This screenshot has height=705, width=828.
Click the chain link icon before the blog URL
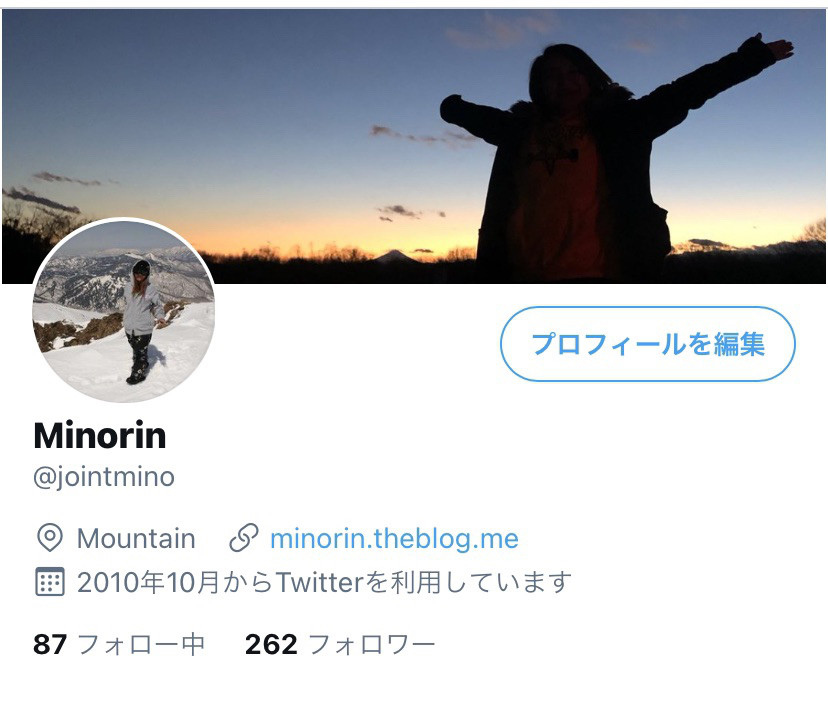(x=243, y=538)
